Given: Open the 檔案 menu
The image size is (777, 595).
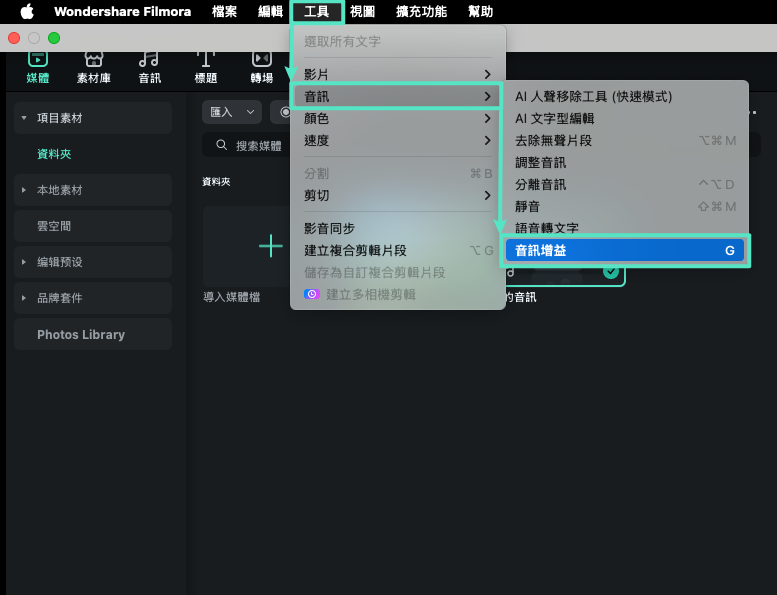Looking at the screenshot, I should pyautogui.click(x=224, y=11).
